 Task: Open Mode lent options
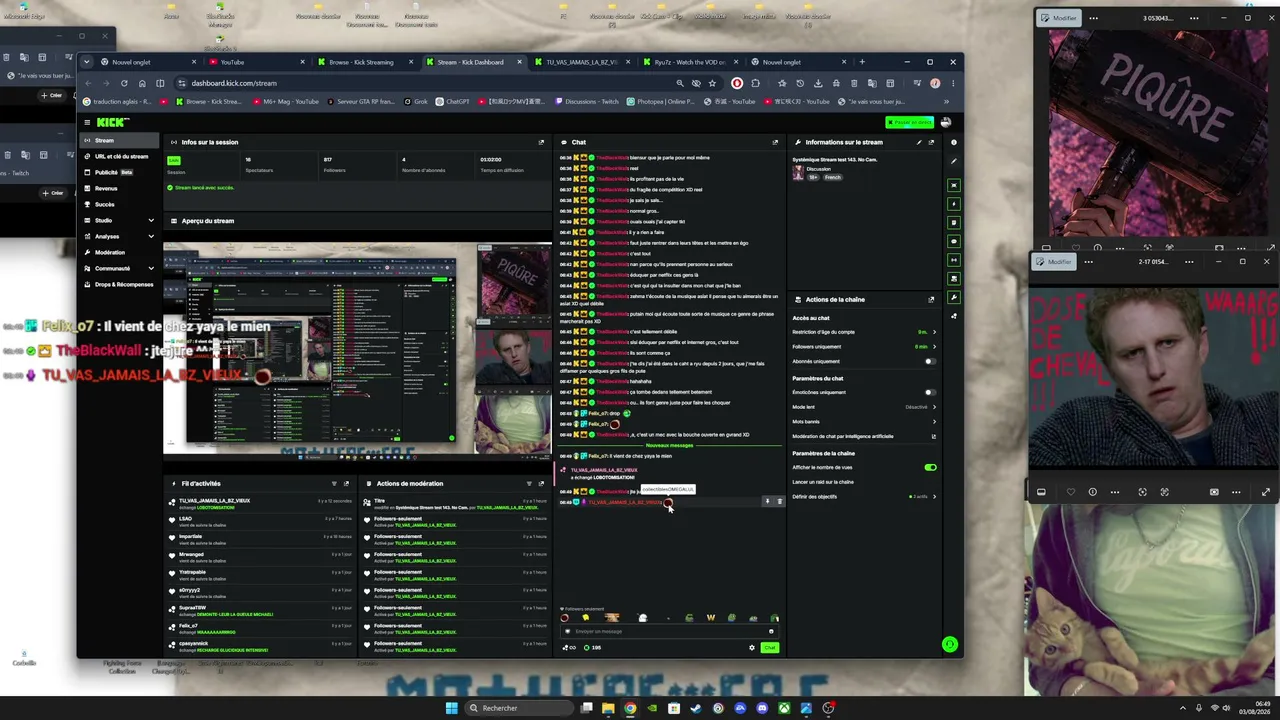(864, 407)
